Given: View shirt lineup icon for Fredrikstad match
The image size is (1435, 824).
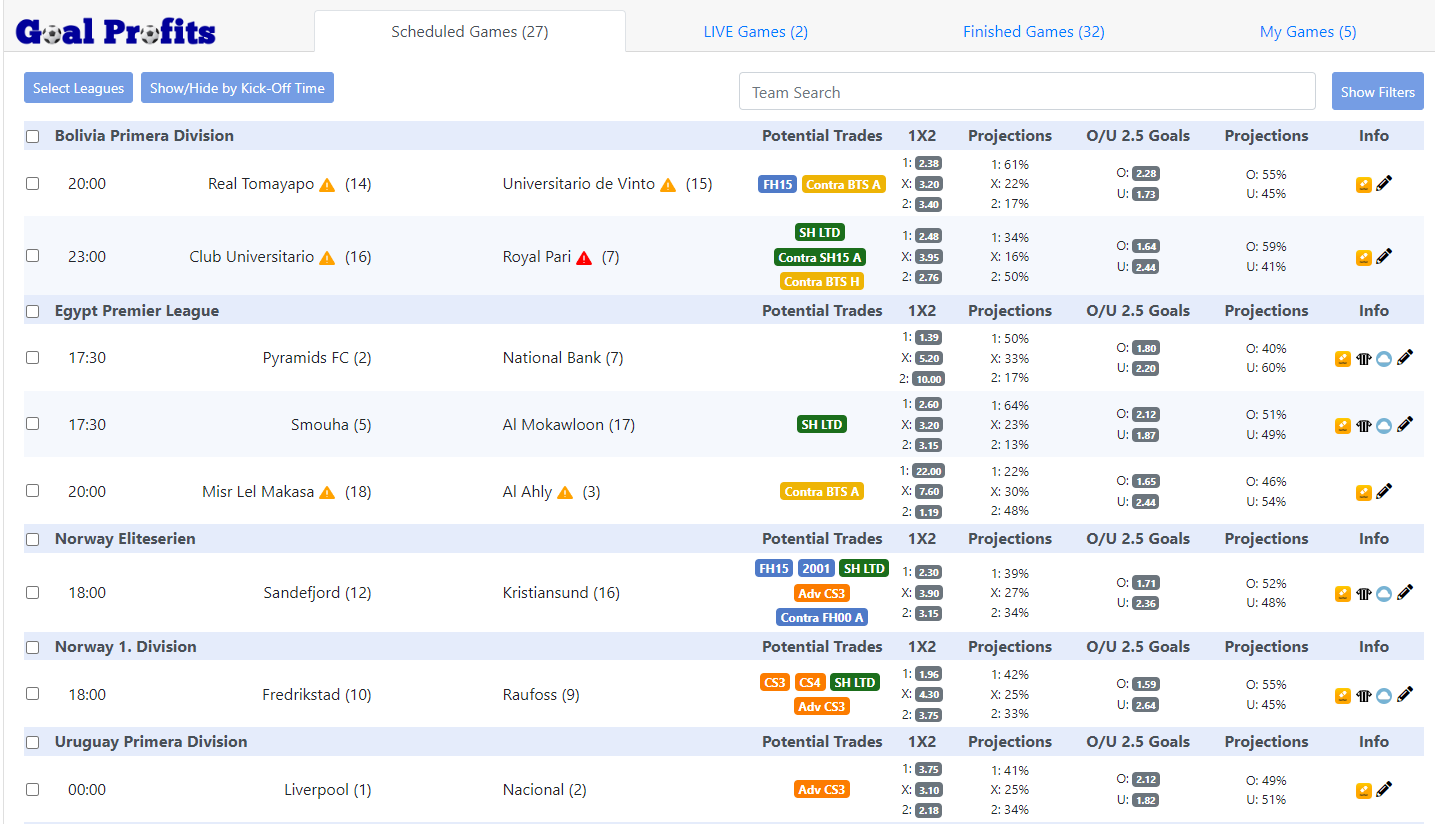Looking at the screenshot, I should point(1364,695).
